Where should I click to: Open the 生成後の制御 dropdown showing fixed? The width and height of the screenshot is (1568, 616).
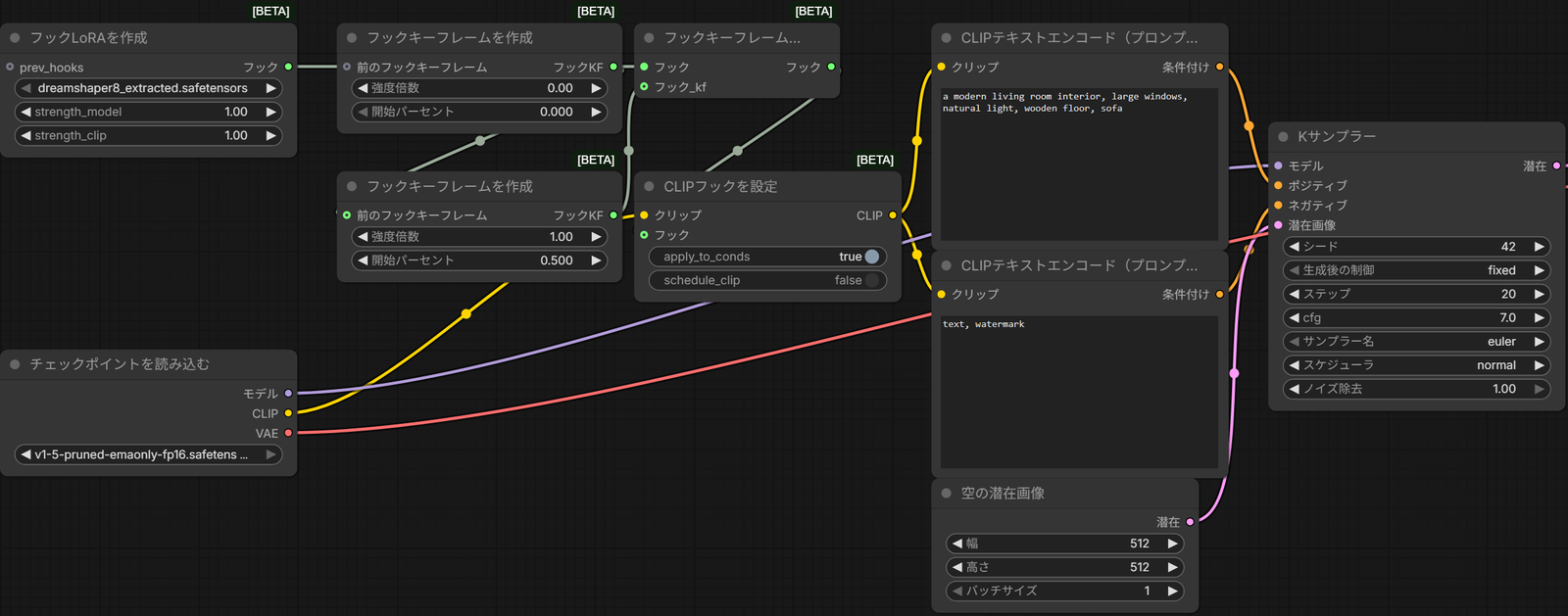pos(1416,270)
